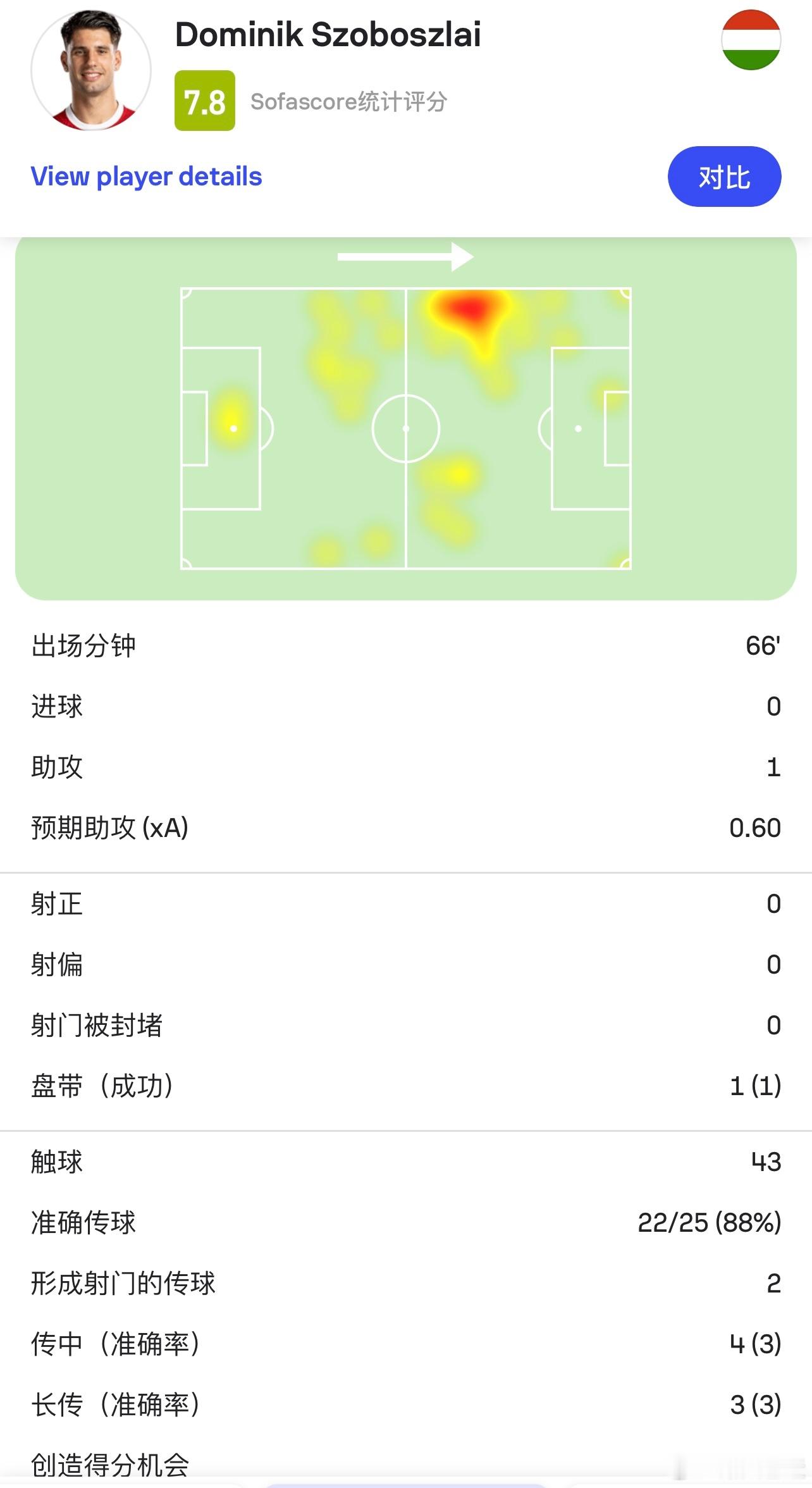Screen dimensions: 812x1488
Task: Open the View player details link
Action: click(x=146, y=177)
